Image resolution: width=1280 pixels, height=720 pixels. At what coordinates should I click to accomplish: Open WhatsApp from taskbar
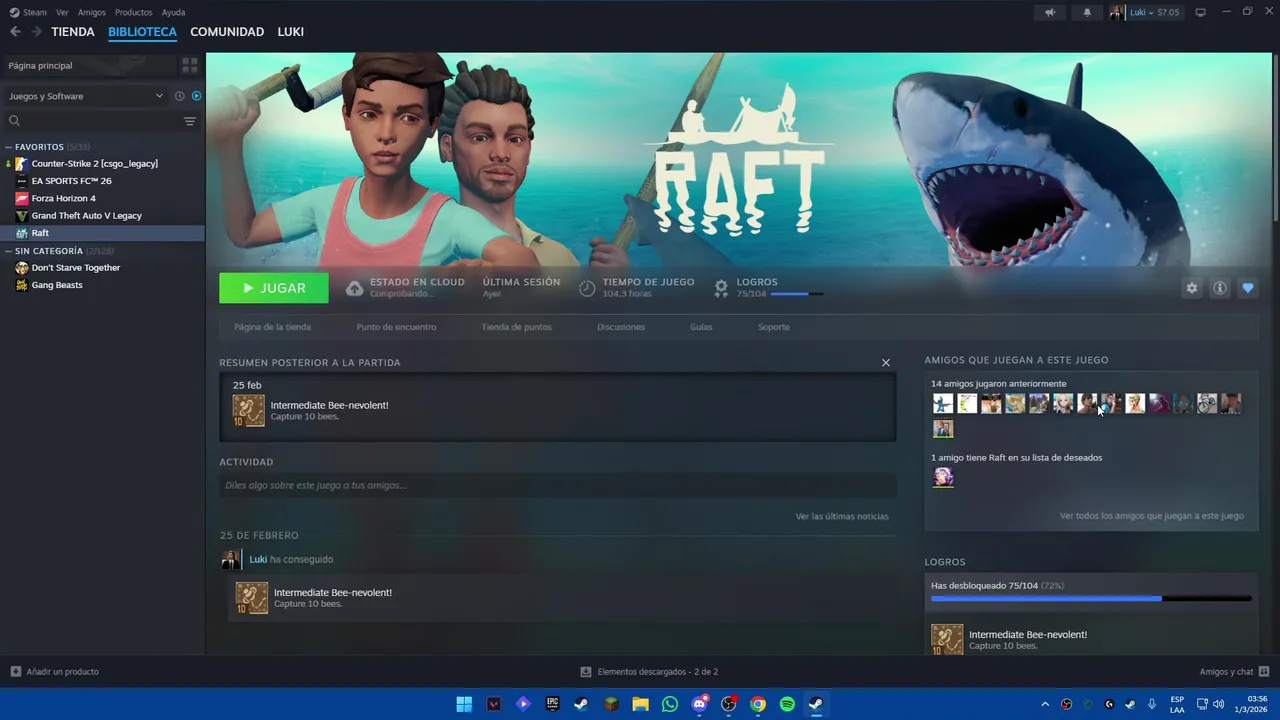670,704
